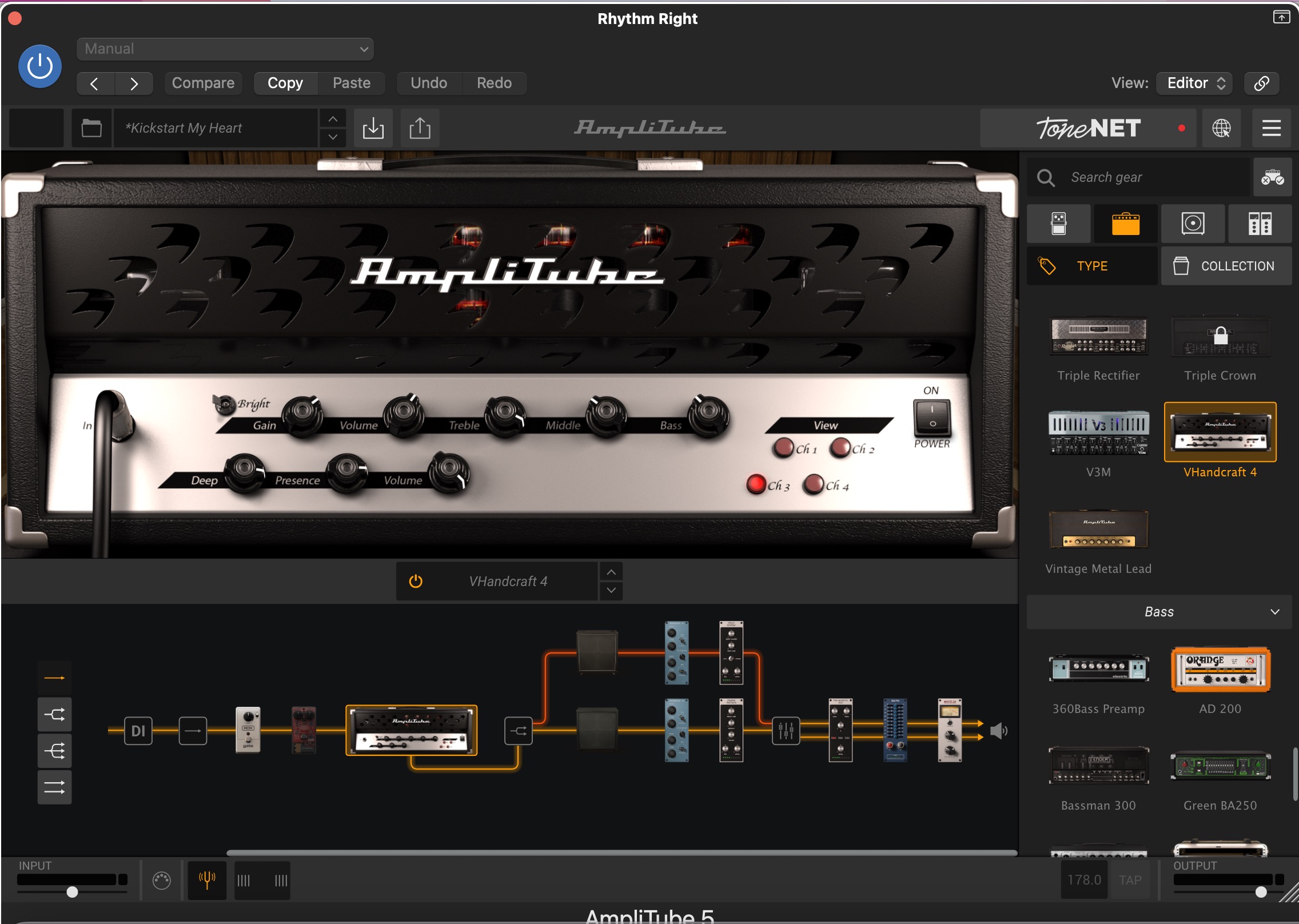
Task: Click the Undo button
Action: 429,83
